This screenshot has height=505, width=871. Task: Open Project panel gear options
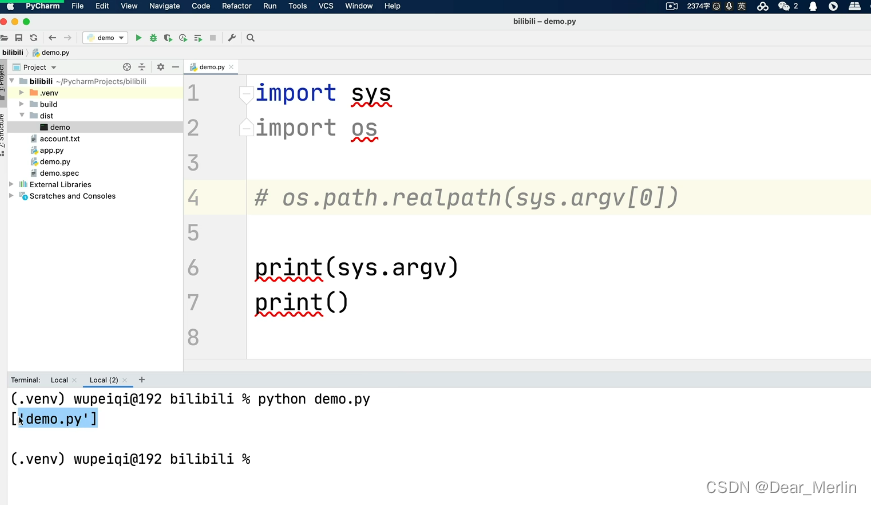(x=161, y=67)
